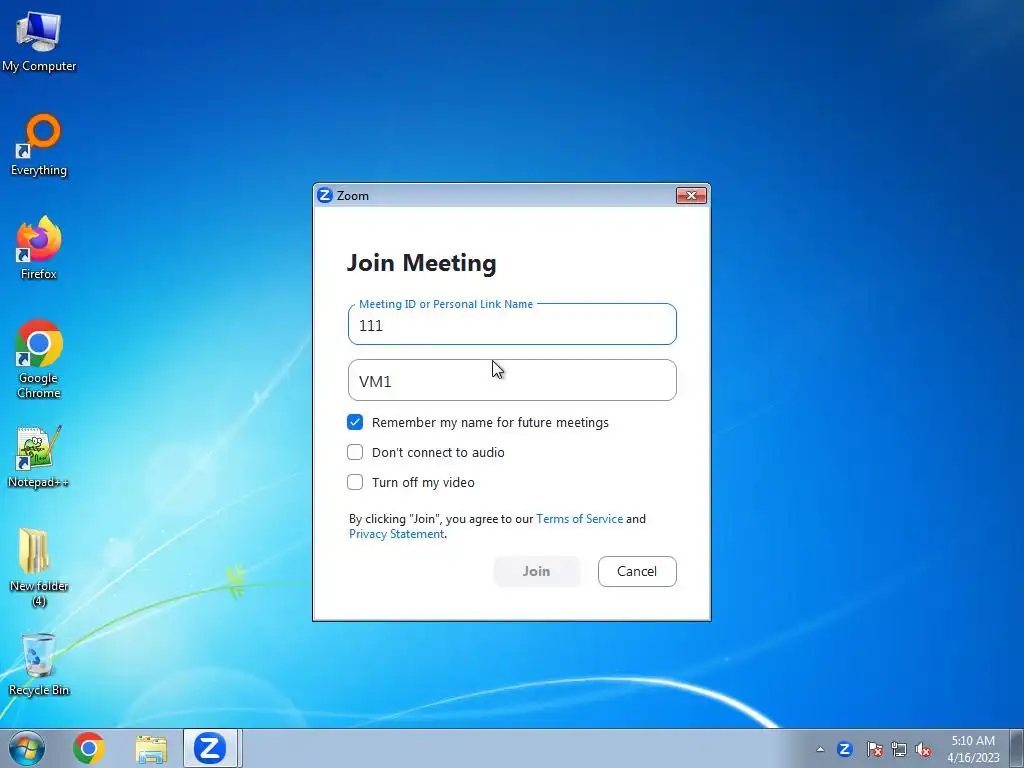
Task: Check Turn off my video
Action: coord(355,482)
